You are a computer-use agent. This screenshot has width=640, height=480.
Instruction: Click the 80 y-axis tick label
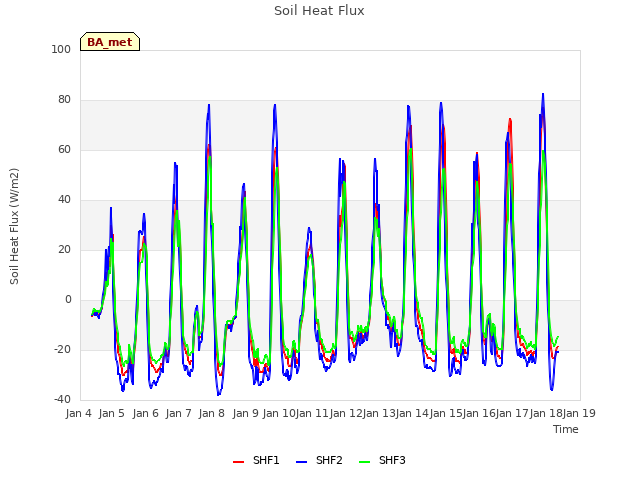(64, 100)
